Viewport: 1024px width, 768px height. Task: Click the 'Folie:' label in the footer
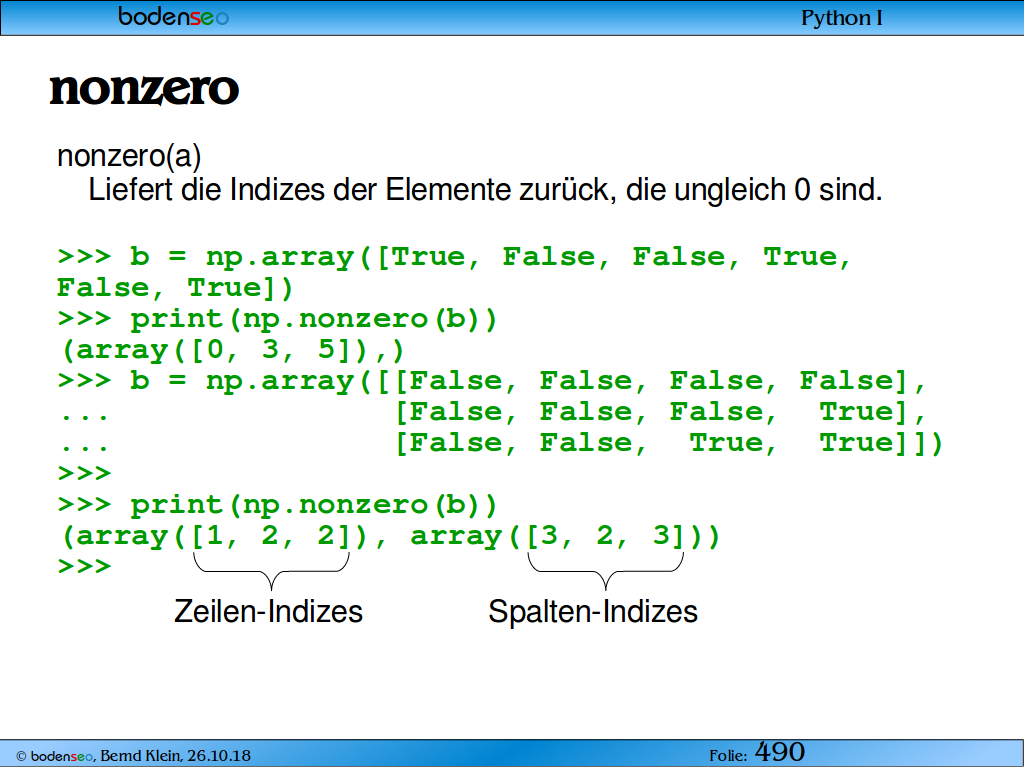pyautogui.click(x=728, y=756)
